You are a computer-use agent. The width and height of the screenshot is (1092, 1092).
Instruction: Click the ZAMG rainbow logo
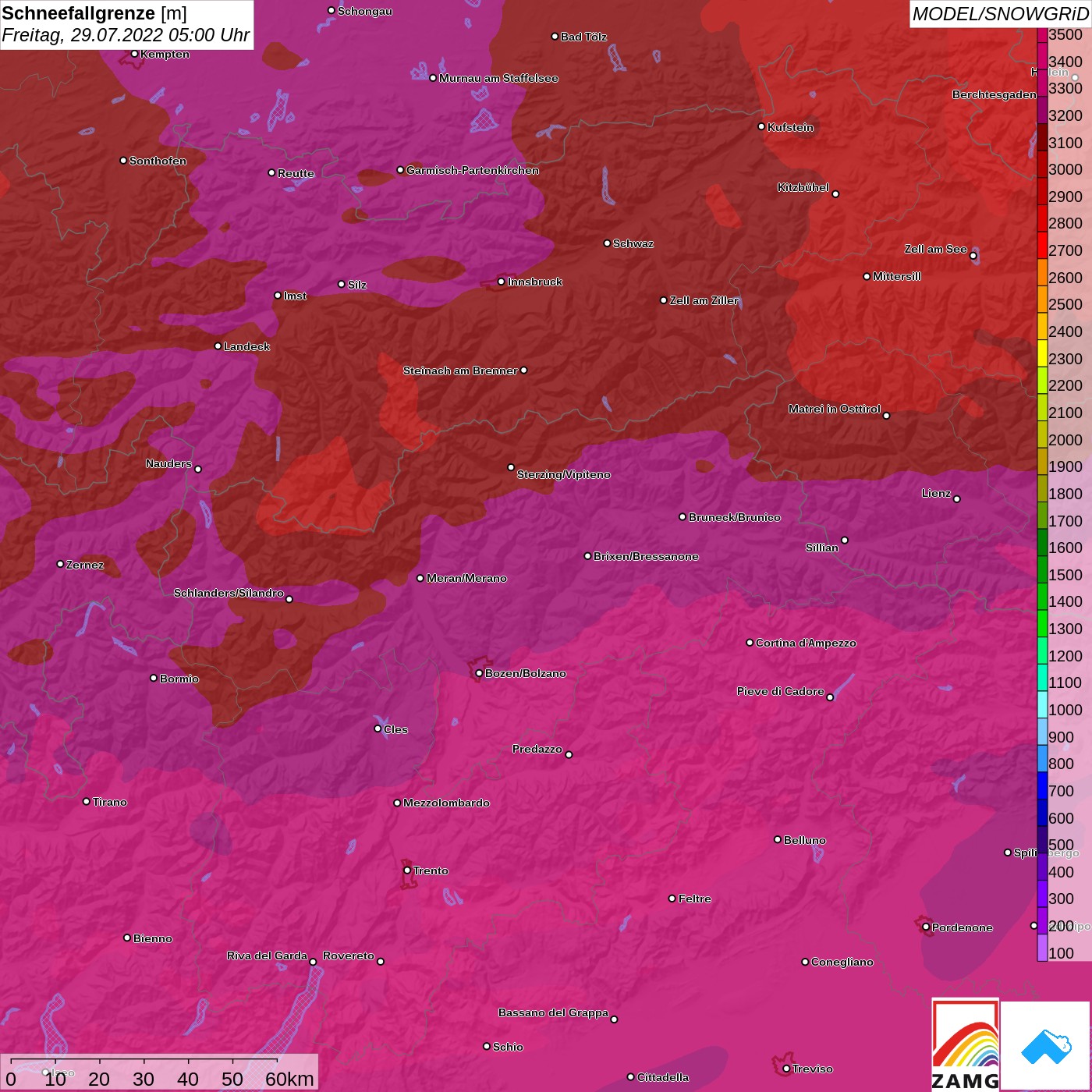coord(965,1045)
